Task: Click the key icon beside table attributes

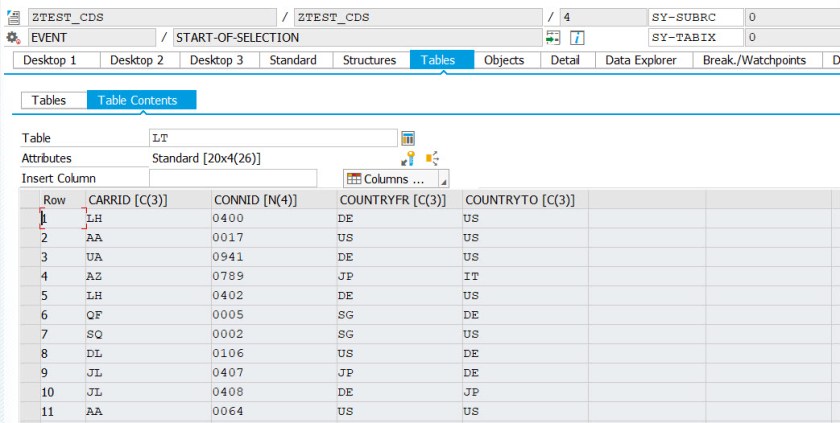Action: 408,158
